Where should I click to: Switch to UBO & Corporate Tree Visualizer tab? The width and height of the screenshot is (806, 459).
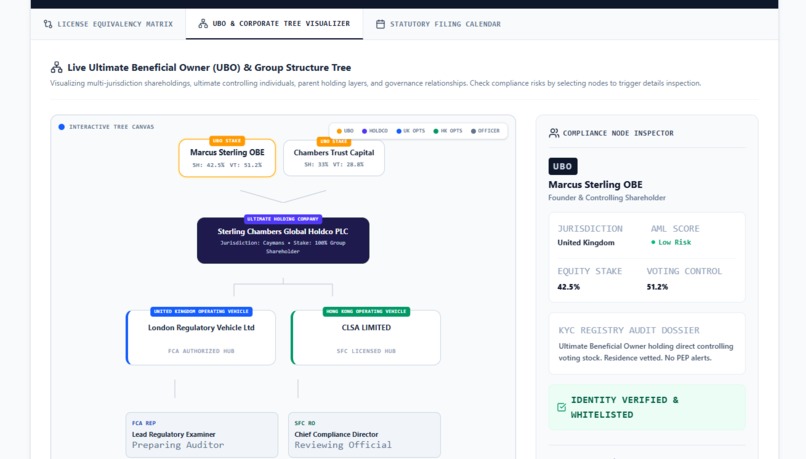[274, 24]
